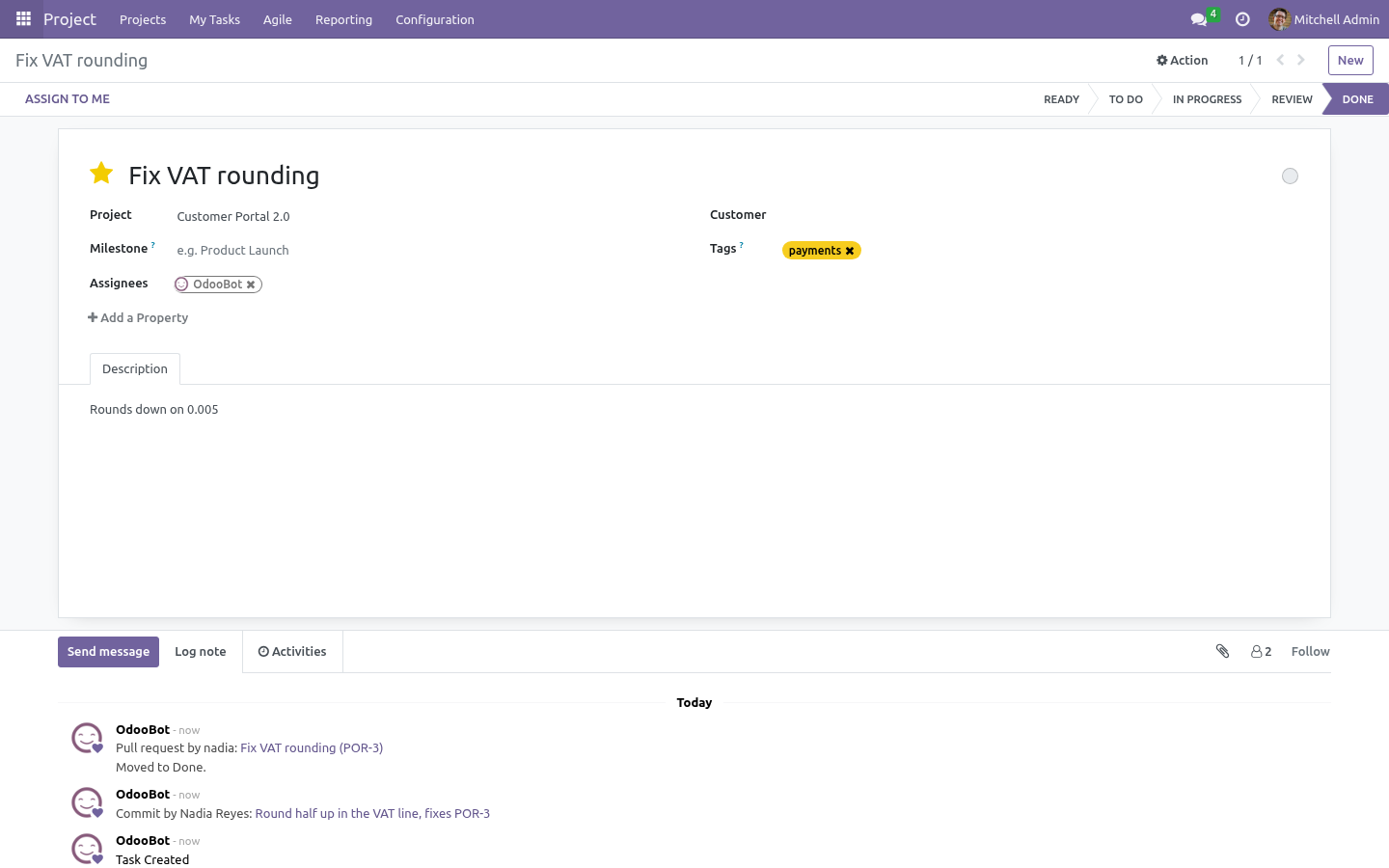Click Mitchell Admin avatar picture

pos(1279,19)
